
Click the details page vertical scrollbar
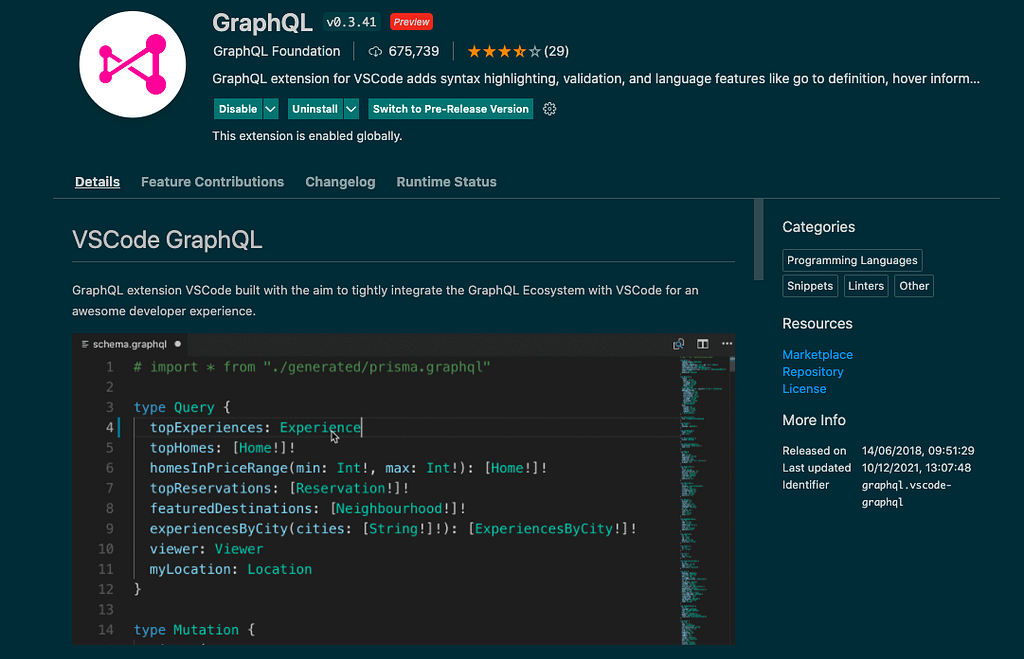point(758,239)
